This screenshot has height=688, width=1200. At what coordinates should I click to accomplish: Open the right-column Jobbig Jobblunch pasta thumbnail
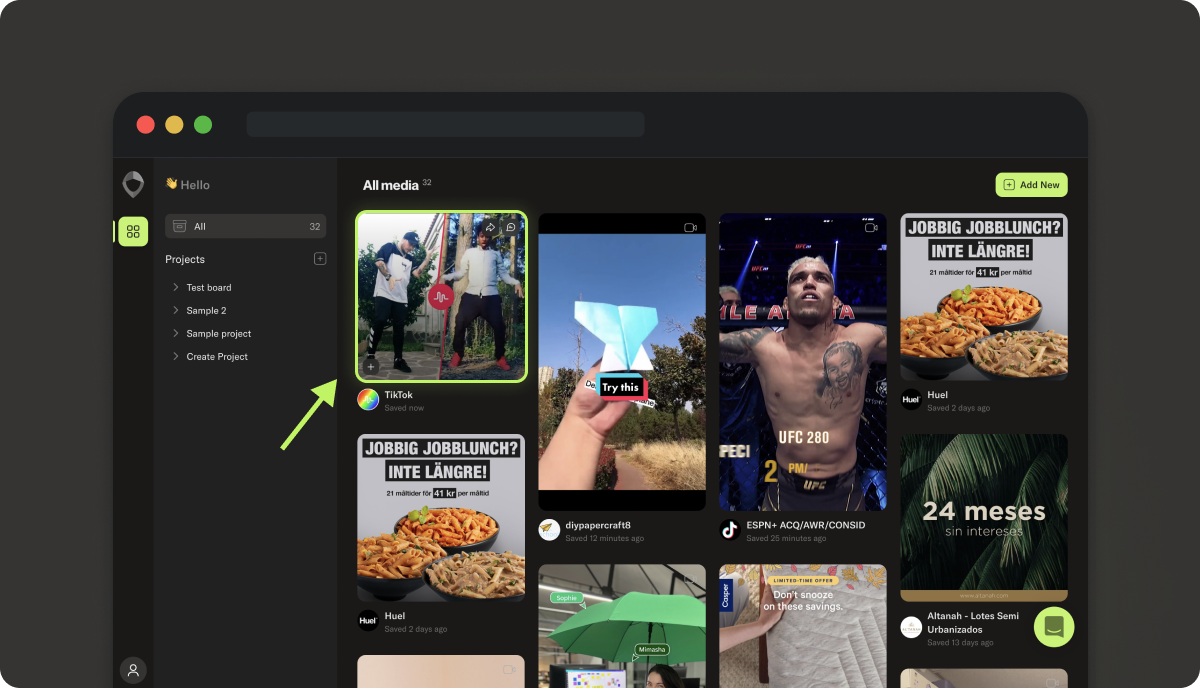[x=984, y=297]
